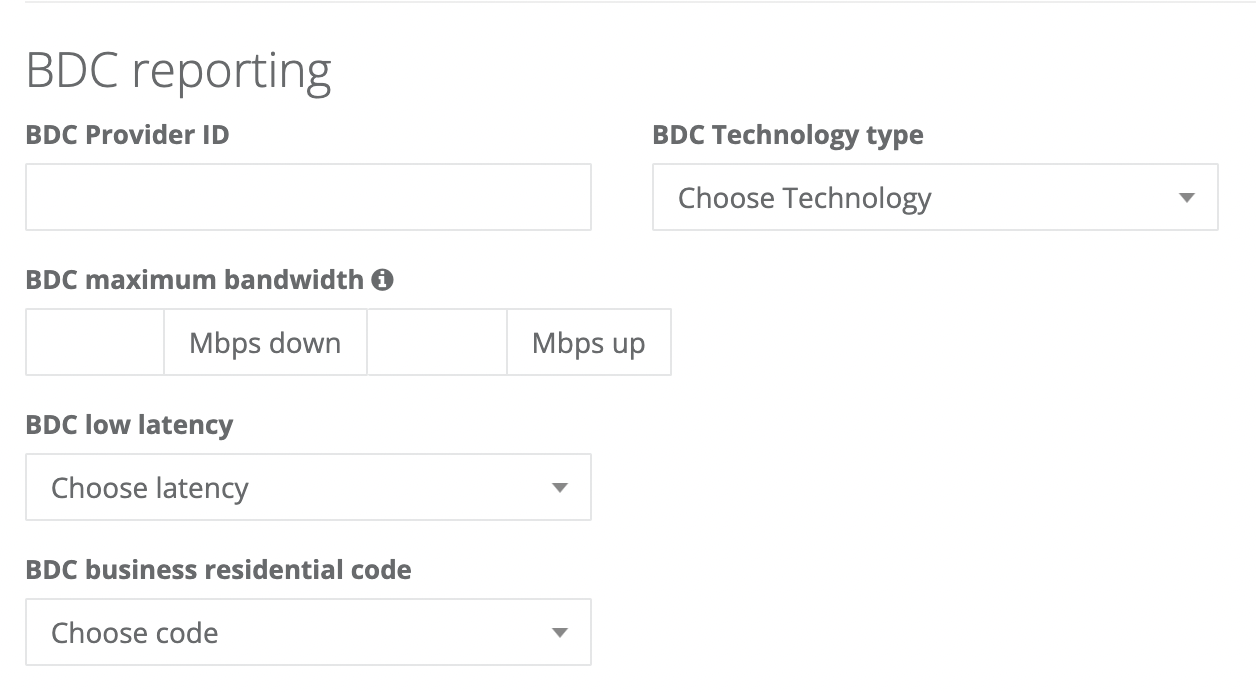Select the Choose latency placeholder text
The image size is (1256, 692).
point(148,487)
